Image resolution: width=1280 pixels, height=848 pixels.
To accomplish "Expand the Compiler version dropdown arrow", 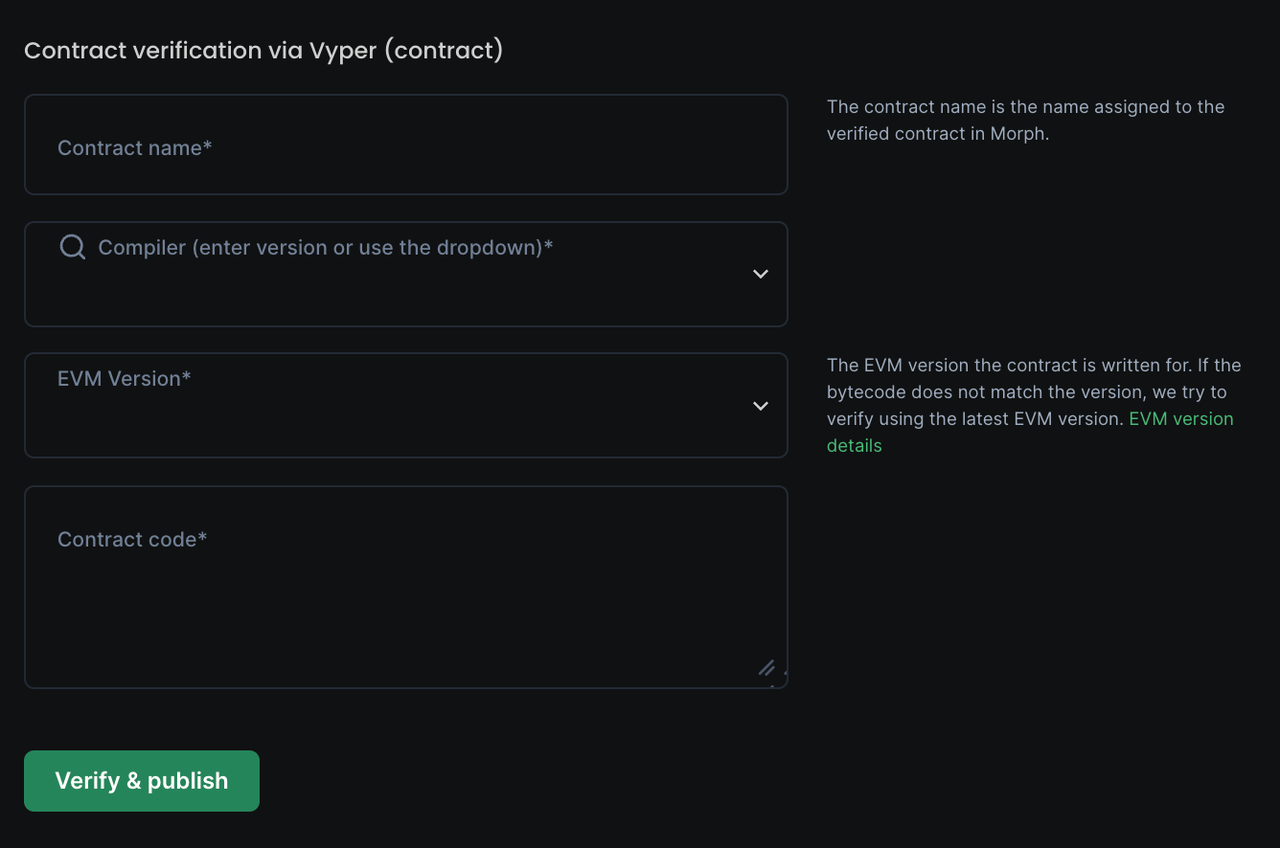I will 760,274.
